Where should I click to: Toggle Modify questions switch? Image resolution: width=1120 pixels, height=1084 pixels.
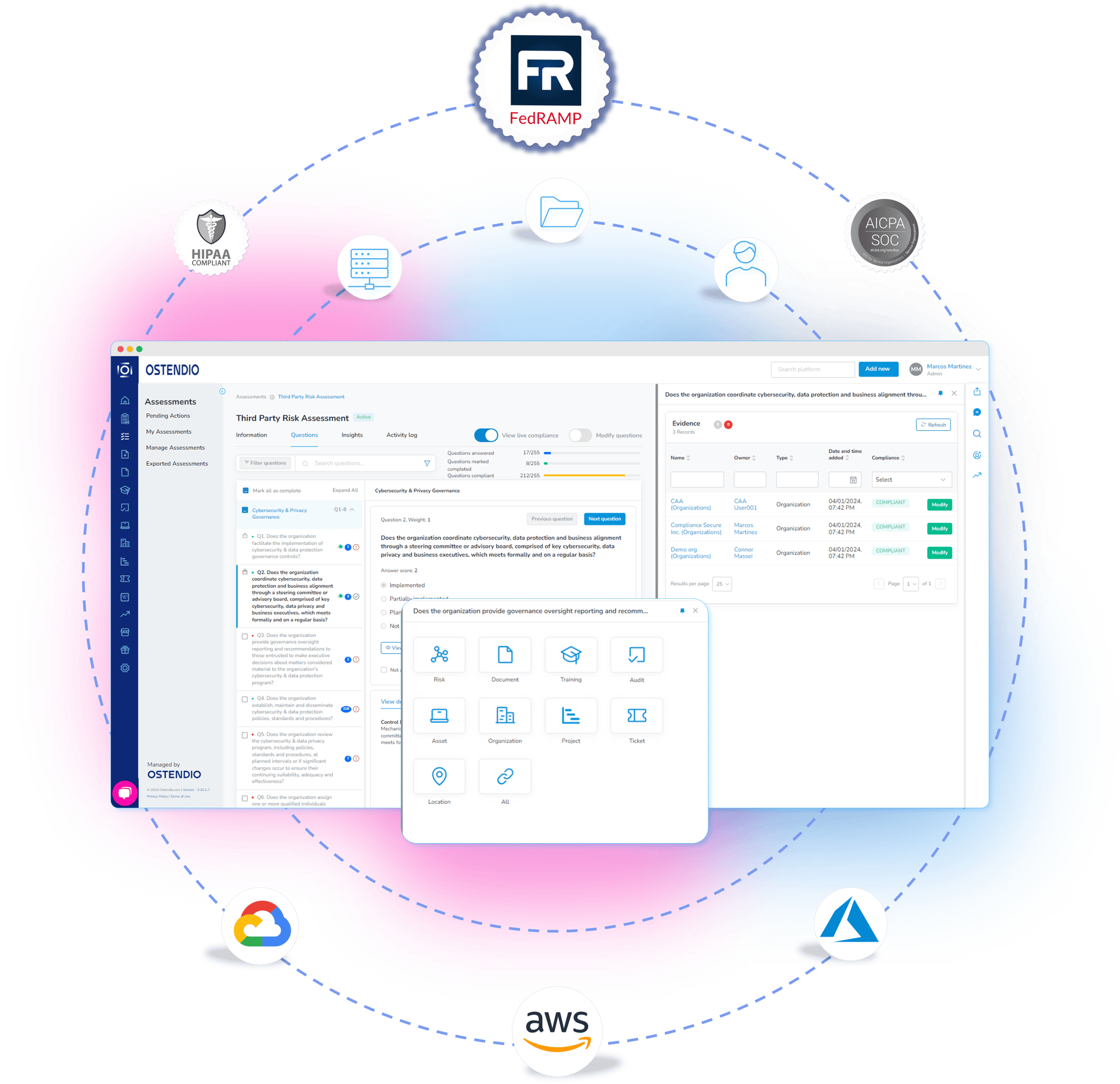point(580,435)
